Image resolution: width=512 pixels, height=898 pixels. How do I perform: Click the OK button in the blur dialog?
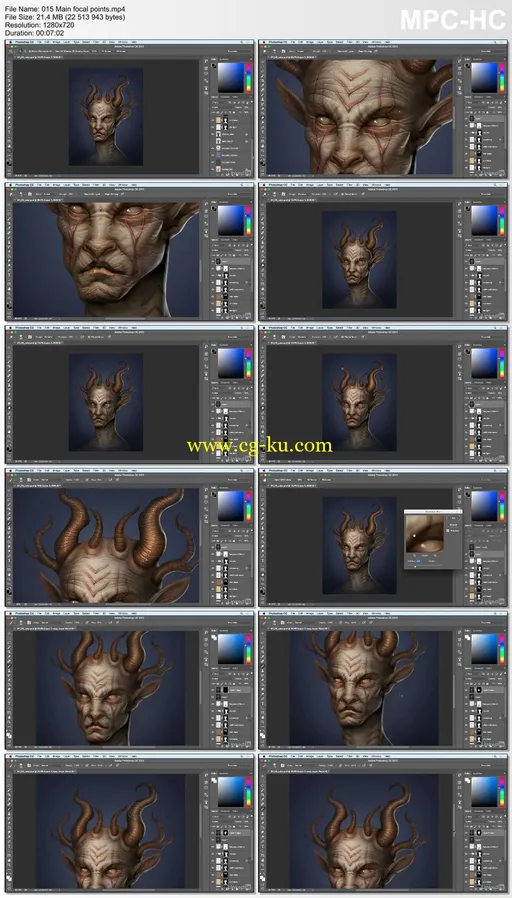pos(454,518)
